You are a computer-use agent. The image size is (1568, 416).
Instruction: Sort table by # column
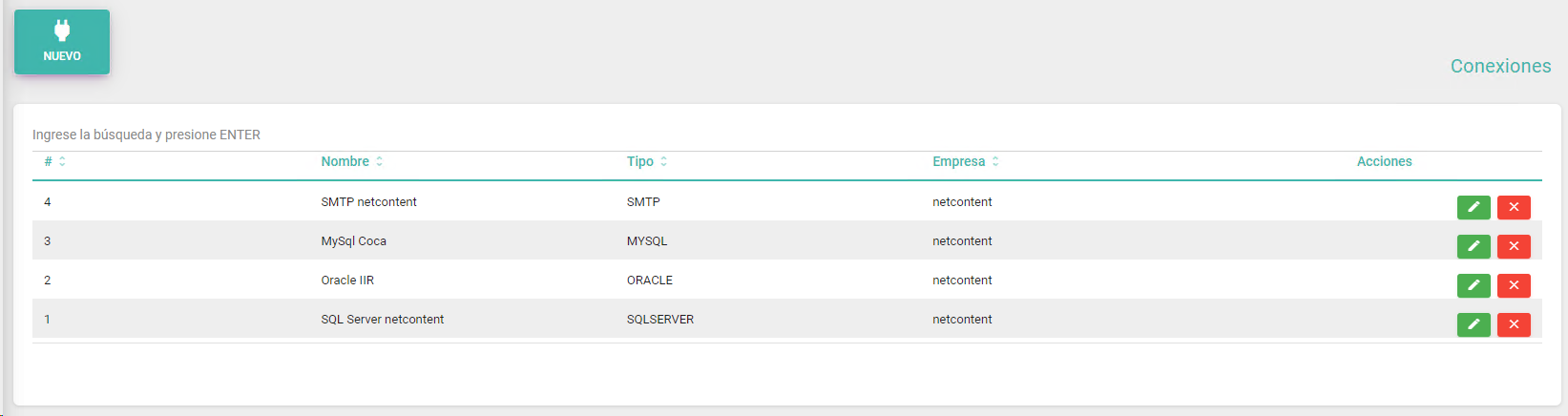pos(54,161)
